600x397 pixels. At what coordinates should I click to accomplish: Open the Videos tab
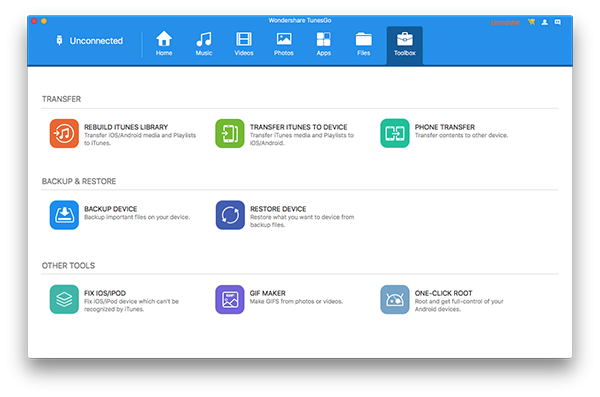[x=244, y=43]
